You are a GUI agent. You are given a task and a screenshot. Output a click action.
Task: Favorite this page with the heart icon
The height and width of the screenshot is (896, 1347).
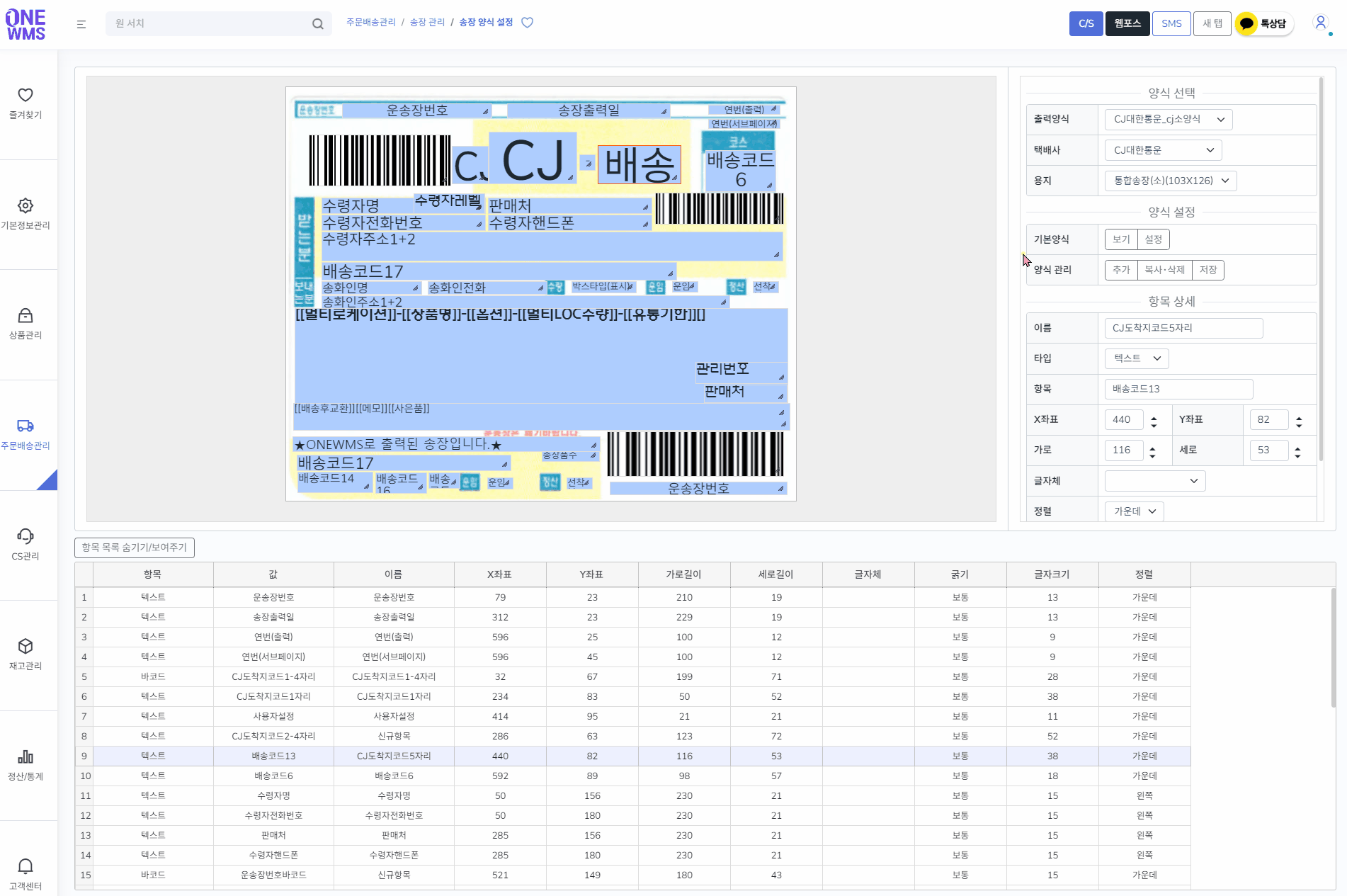[528, 23]
